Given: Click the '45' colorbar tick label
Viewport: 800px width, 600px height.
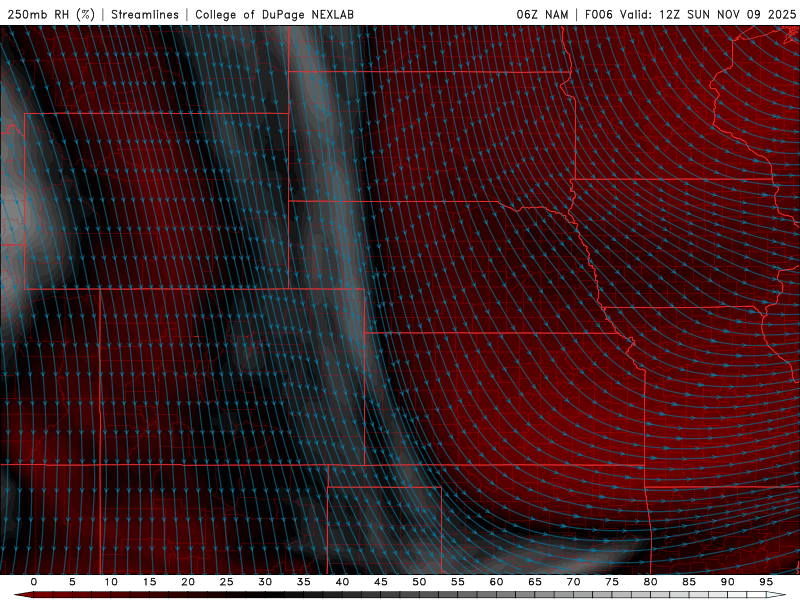Looking at the screenshot, I should coord(381,582).
